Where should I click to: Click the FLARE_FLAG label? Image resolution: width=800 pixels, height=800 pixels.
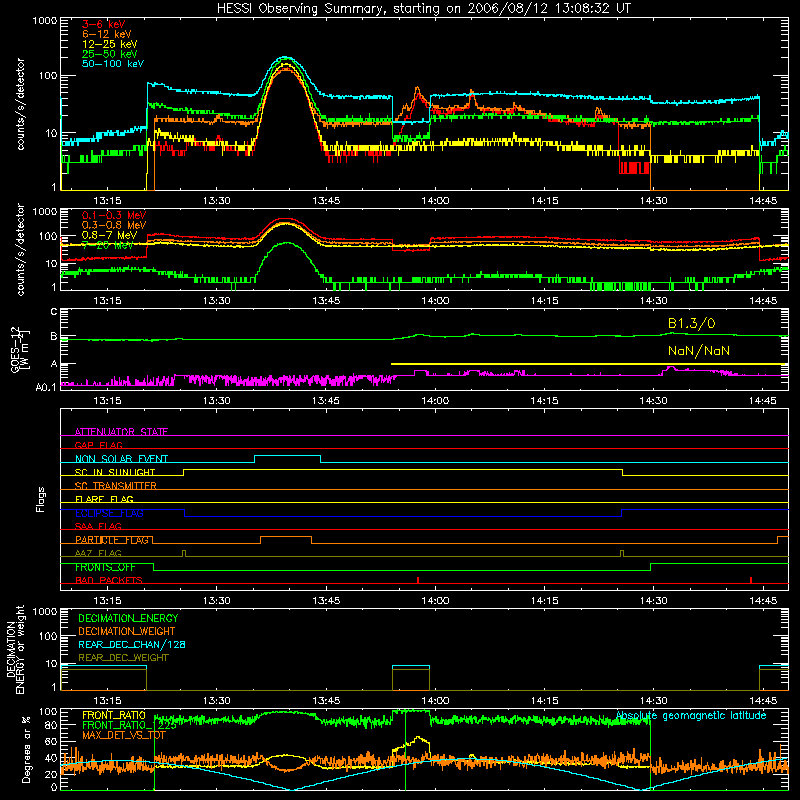104,499
